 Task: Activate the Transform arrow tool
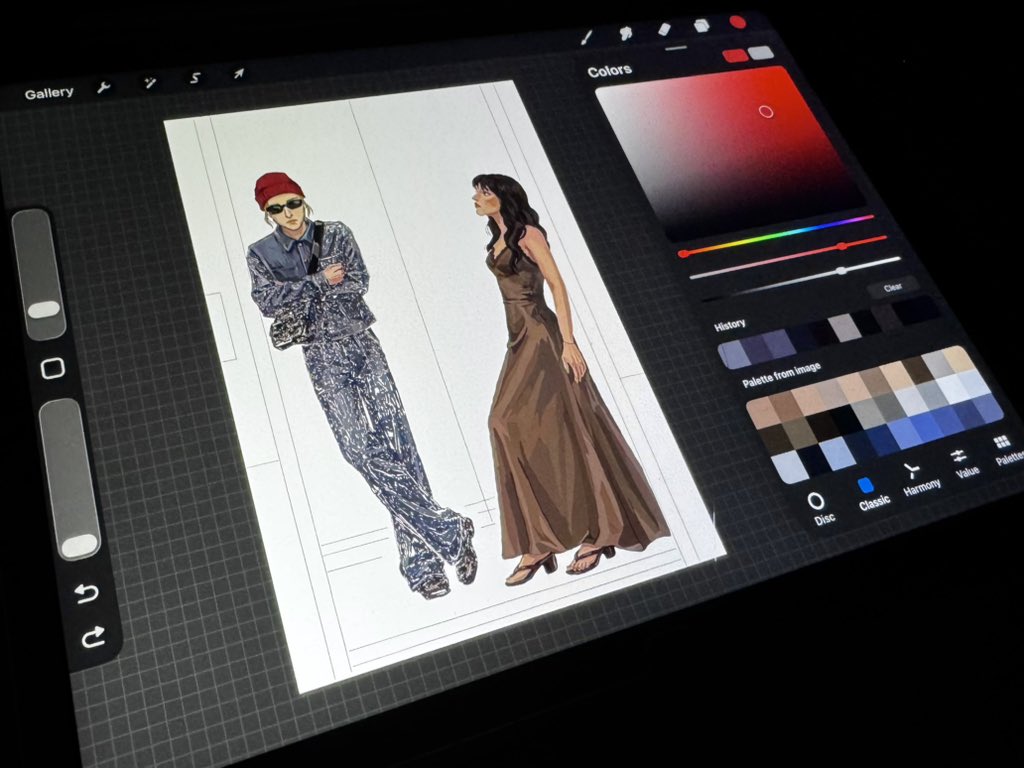(239, 74)
